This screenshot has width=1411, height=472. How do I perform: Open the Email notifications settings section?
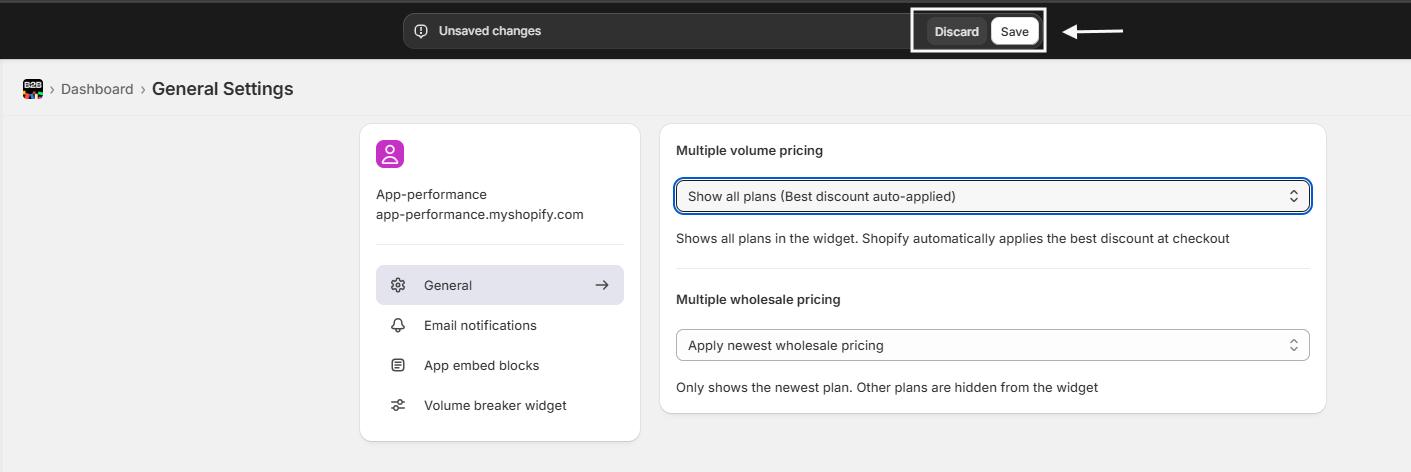(480, 325)
